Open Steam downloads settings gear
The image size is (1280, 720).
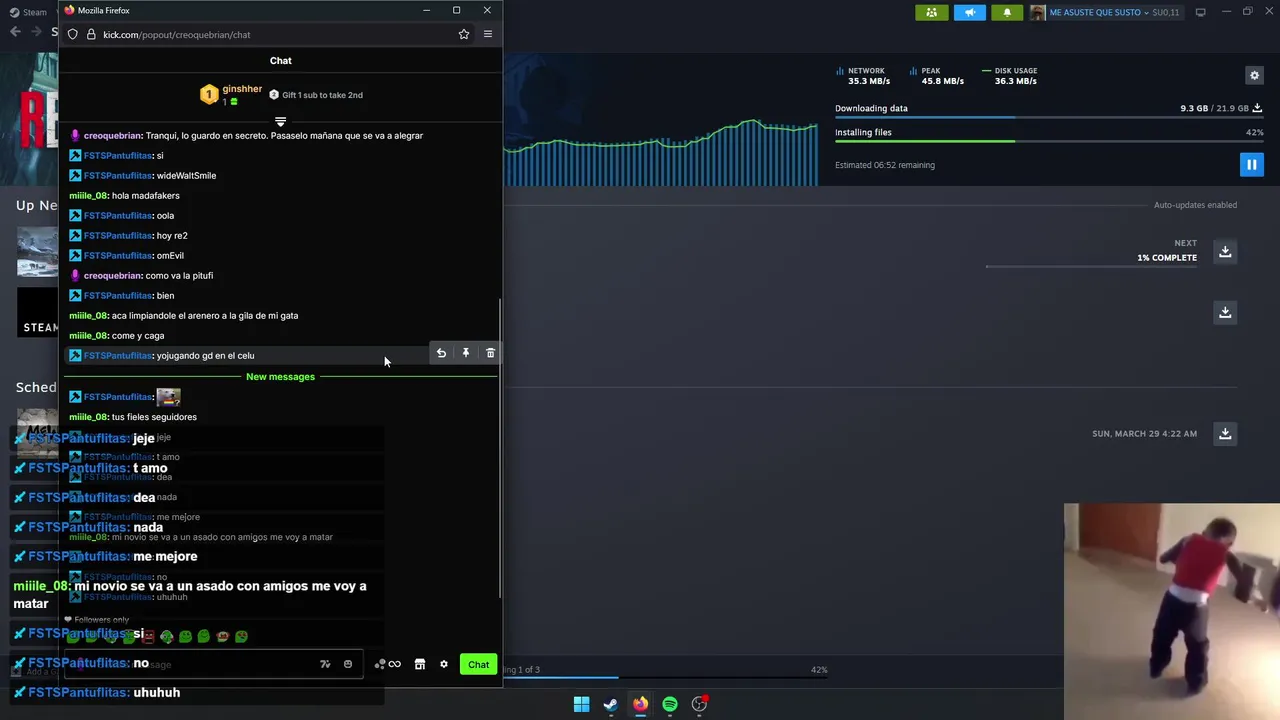click(1254, 75)
